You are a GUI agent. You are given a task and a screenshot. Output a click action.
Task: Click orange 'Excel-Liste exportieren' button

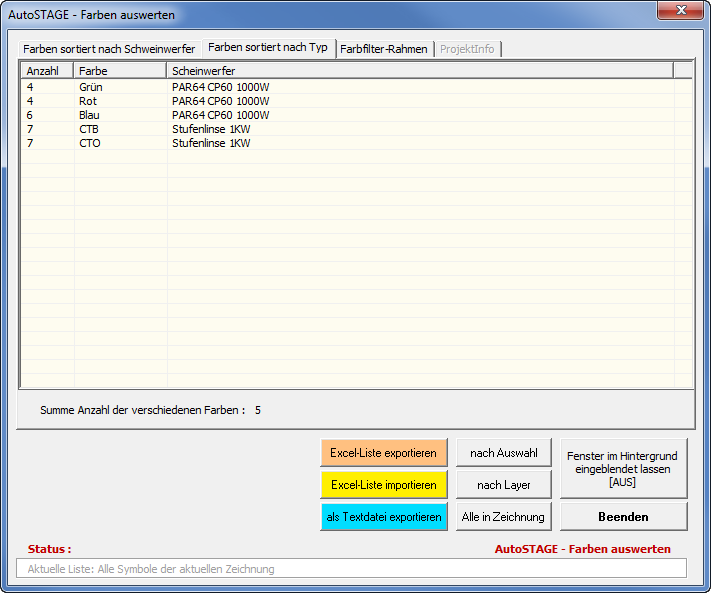384,453
